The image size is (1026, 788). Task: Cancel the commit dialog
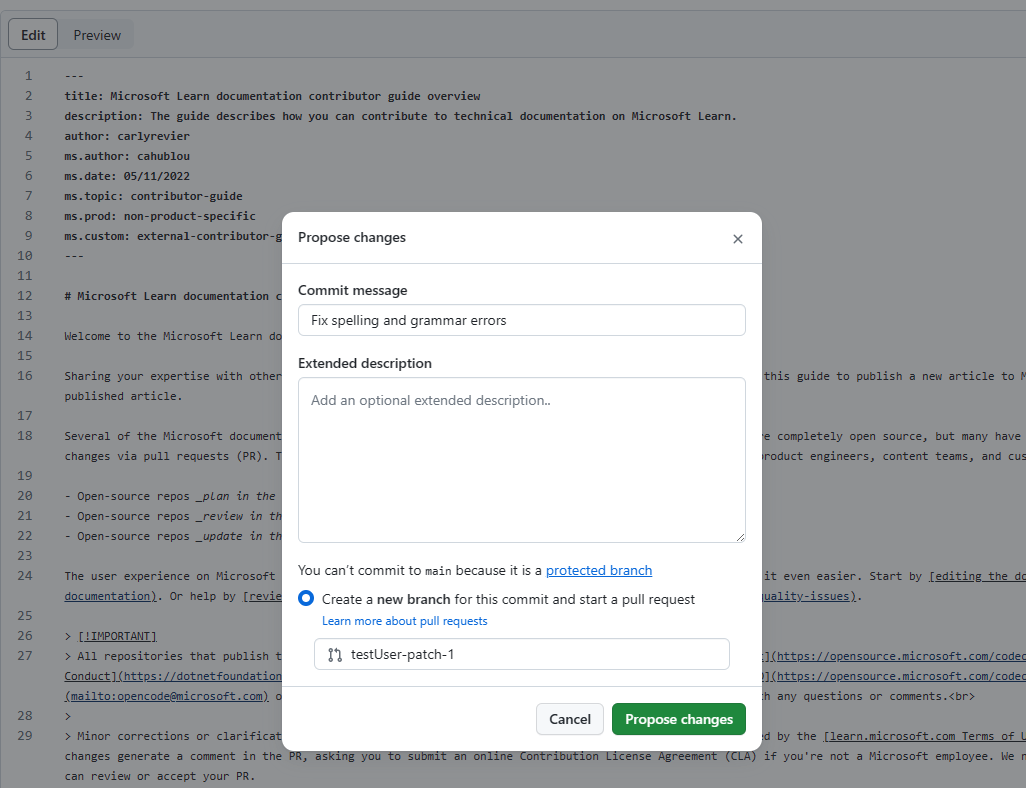coord(569,719)
